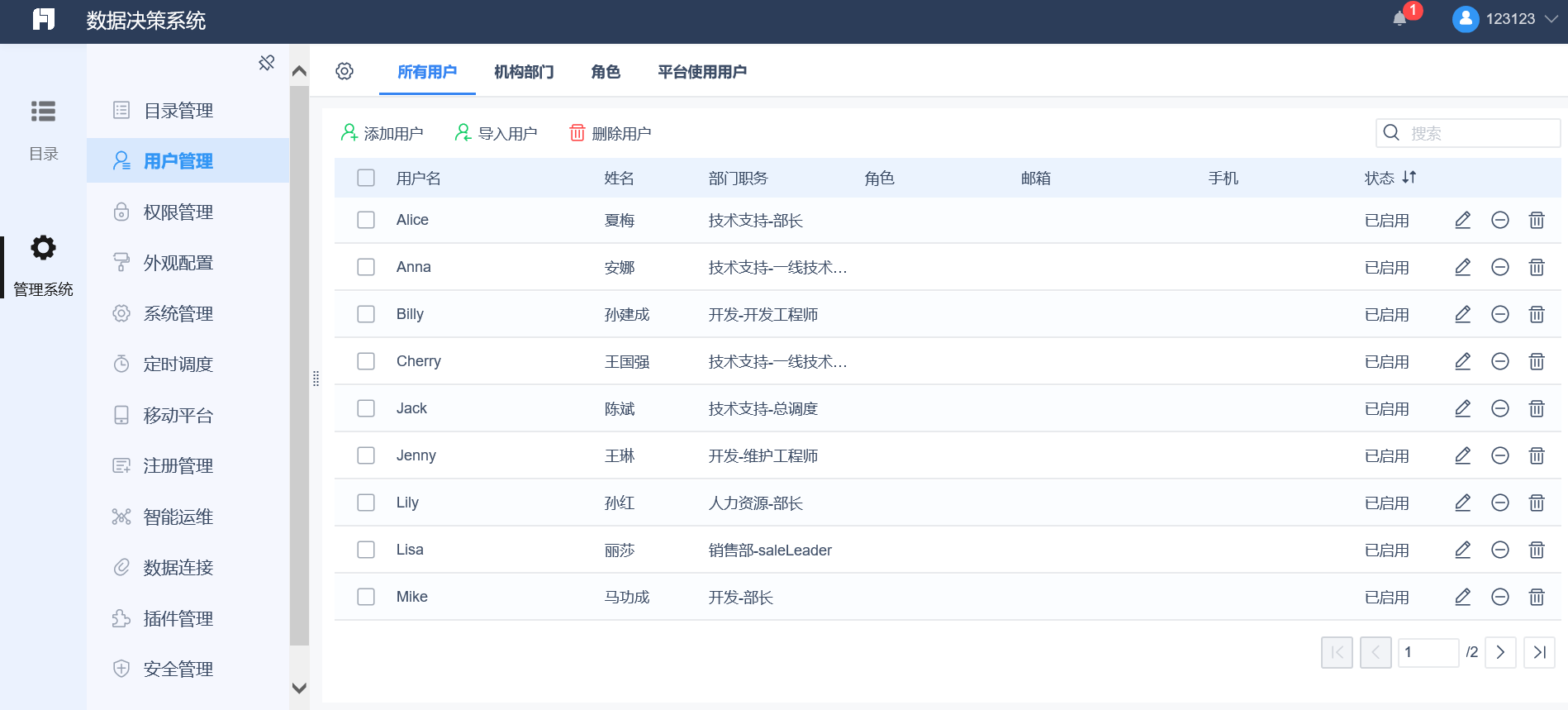Viewport: 1568px width, 710px height.
Task: Select the 所有用户 tab
Action: click(427, 72)
